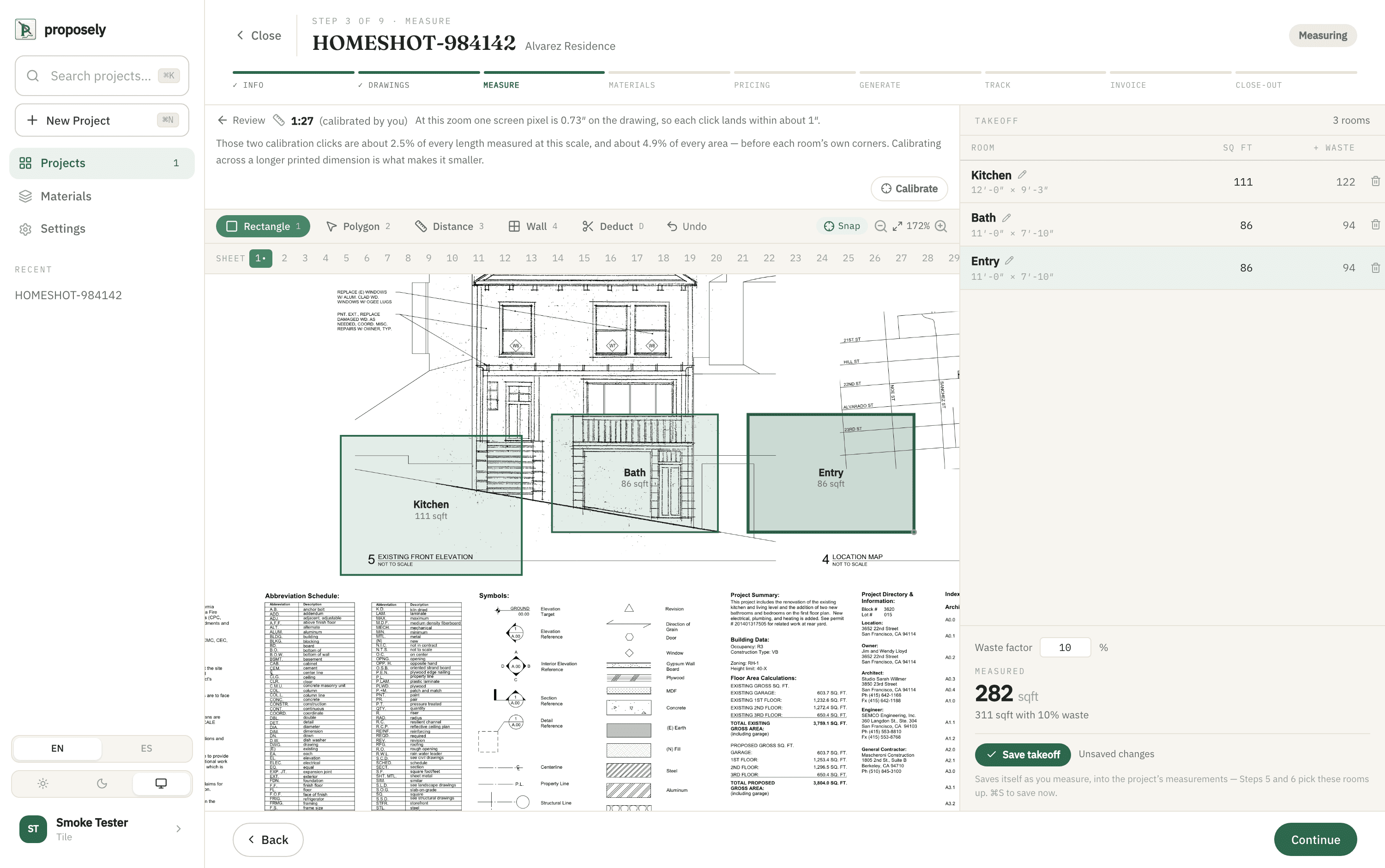Select the Rectangle measuring tool
This screenshot has width=1385, height=868.
point(263,226)
